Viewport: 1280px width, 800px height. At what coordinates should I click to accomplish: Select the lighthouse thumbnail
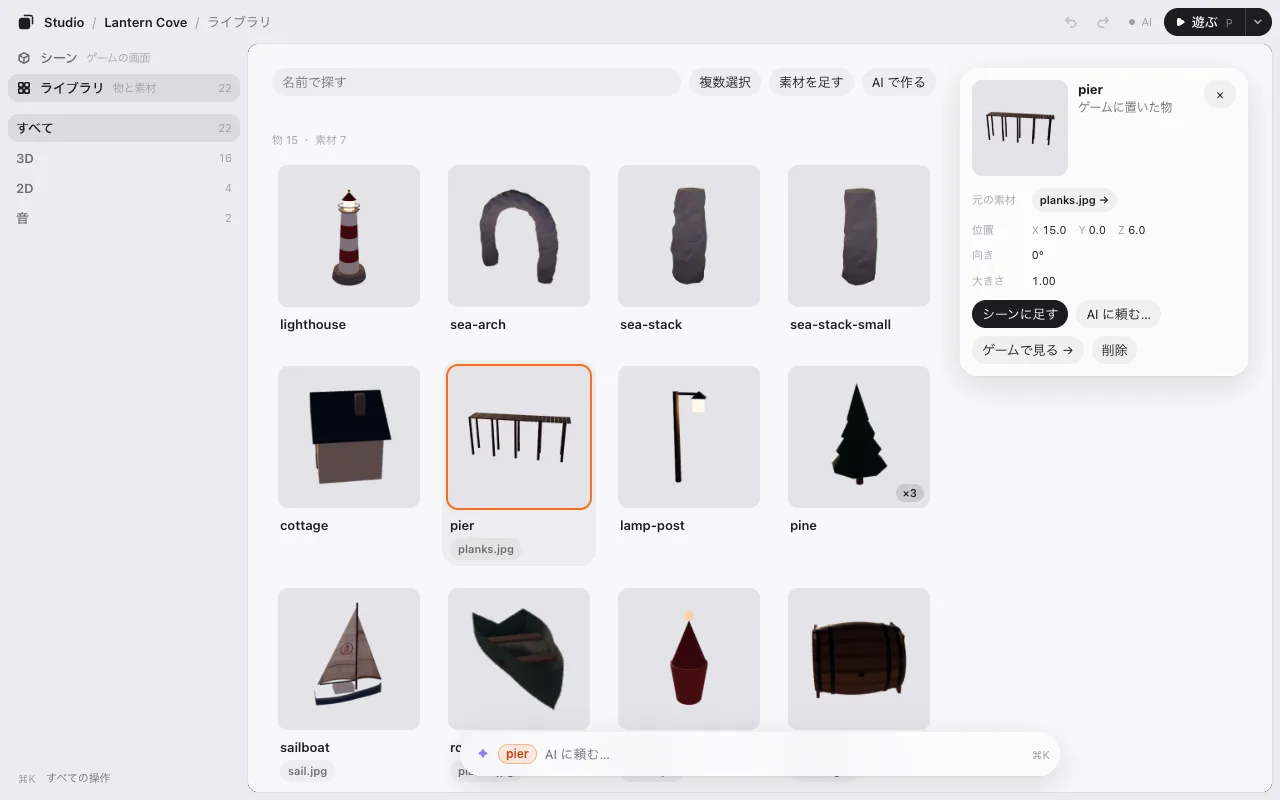pos(349,236)
